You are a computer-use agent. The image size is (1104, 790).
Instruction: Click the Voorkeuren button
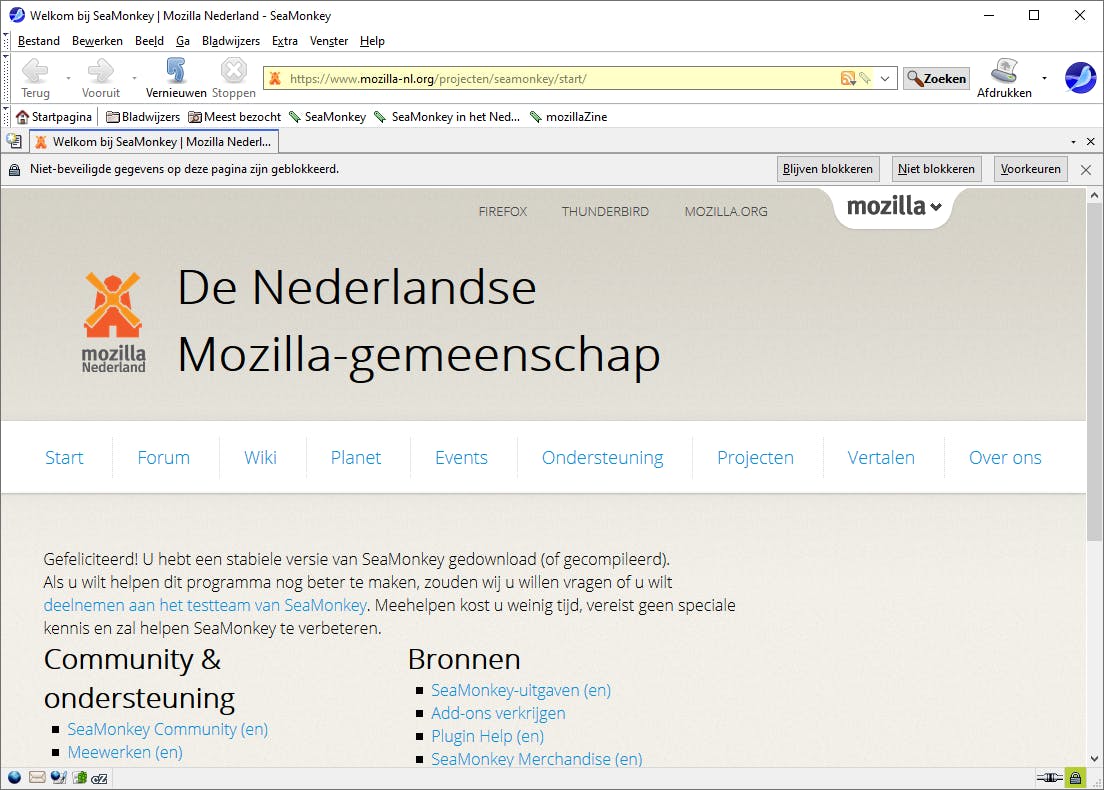click(x=1031, y=169)
